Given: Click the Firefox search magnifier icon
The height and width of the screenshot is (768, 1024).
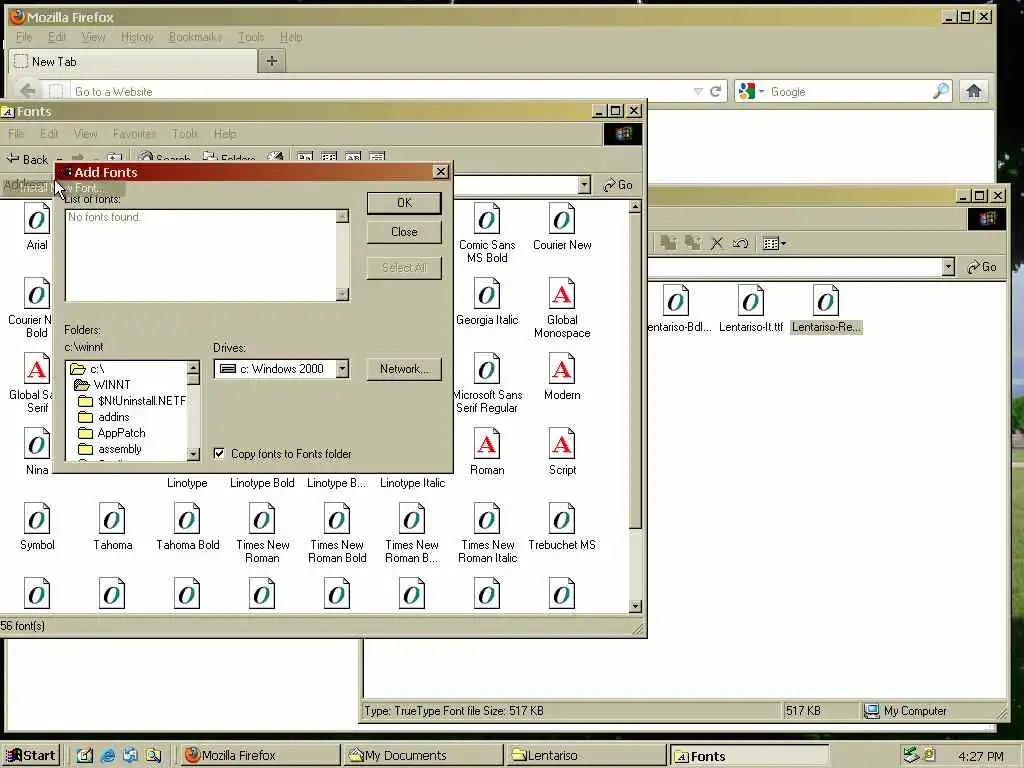Looking at the screenshot, I should point(941,91).
